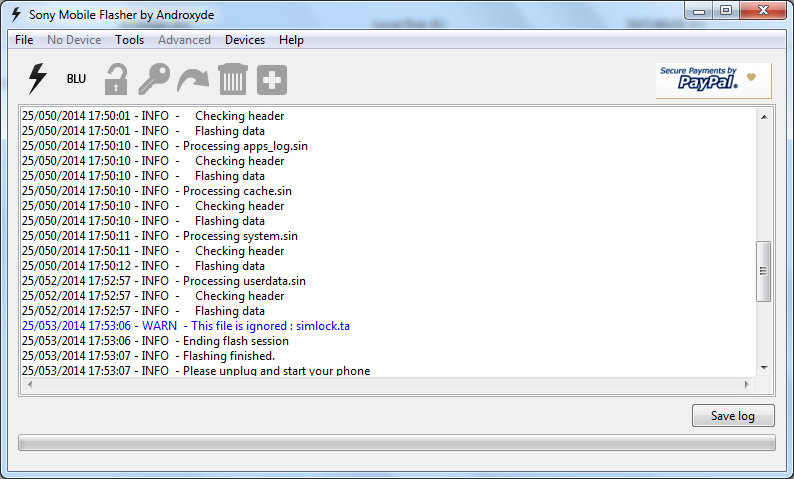Click the plus sign icon in toolbar
The width and height of the screenshot is (794, 479).
[x=272, y=80]
